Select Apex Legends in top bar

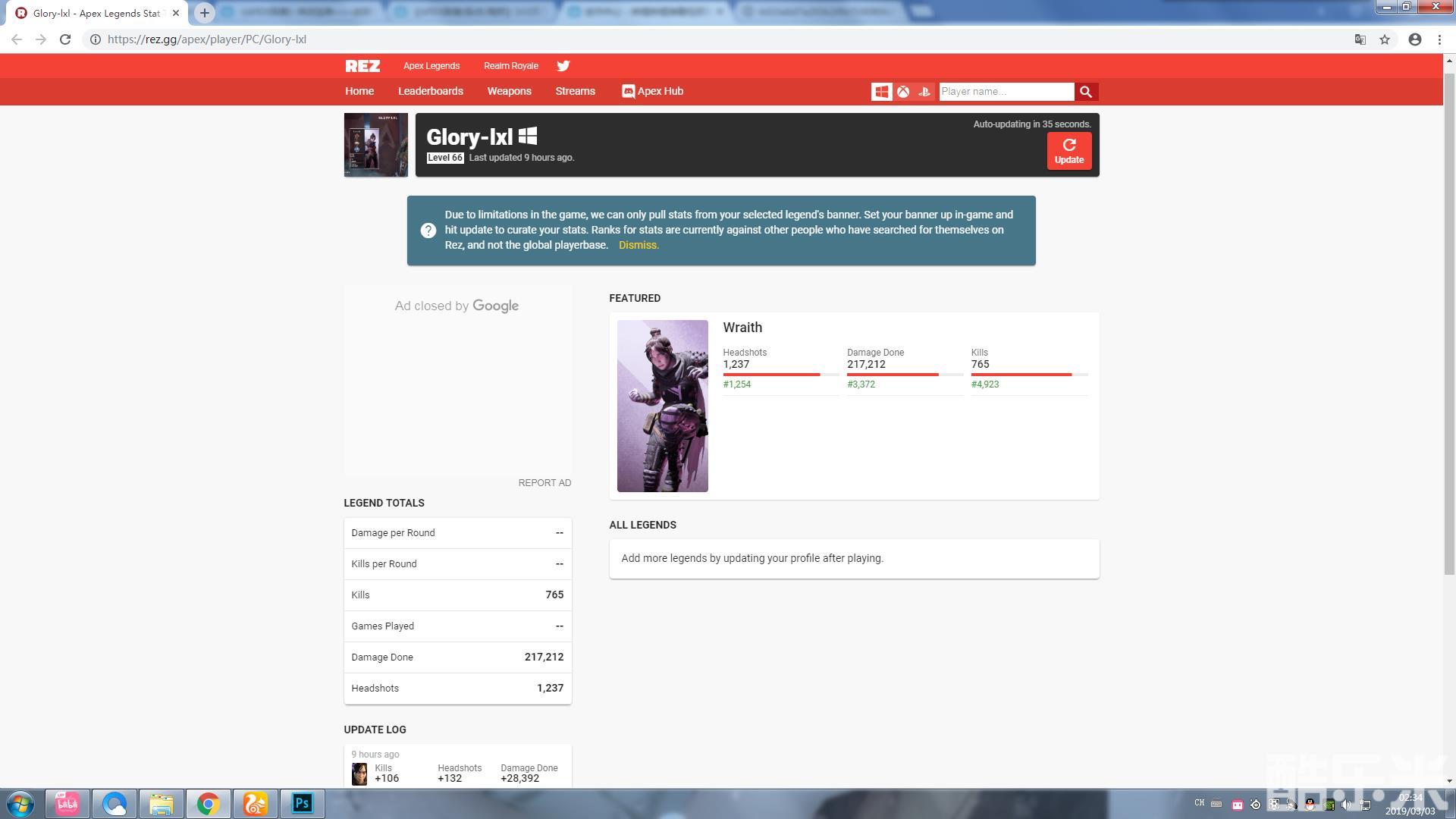pyautogui.click(x=431, y=66)
